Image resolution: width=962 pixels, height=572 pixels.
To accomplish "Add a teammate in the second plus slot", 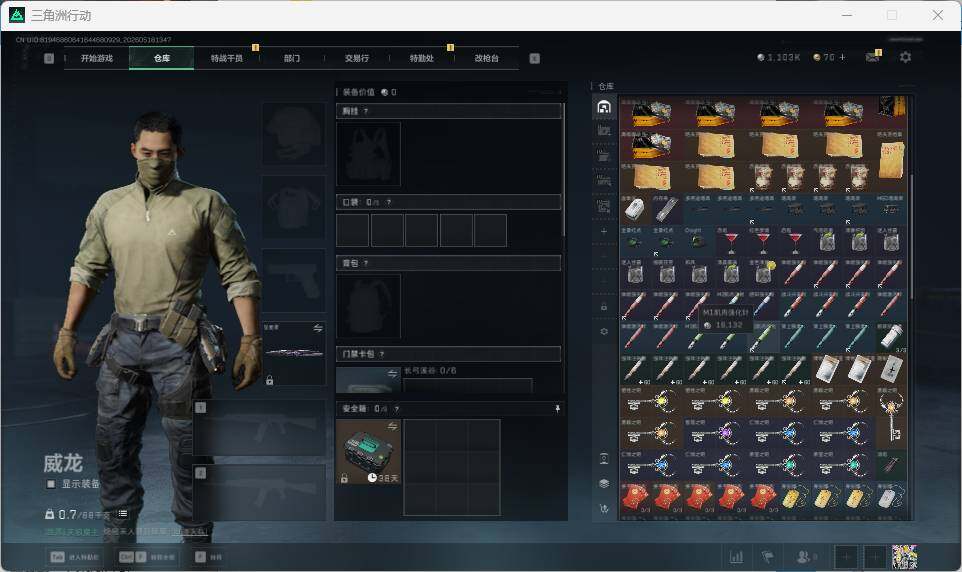I will (875, 557).
